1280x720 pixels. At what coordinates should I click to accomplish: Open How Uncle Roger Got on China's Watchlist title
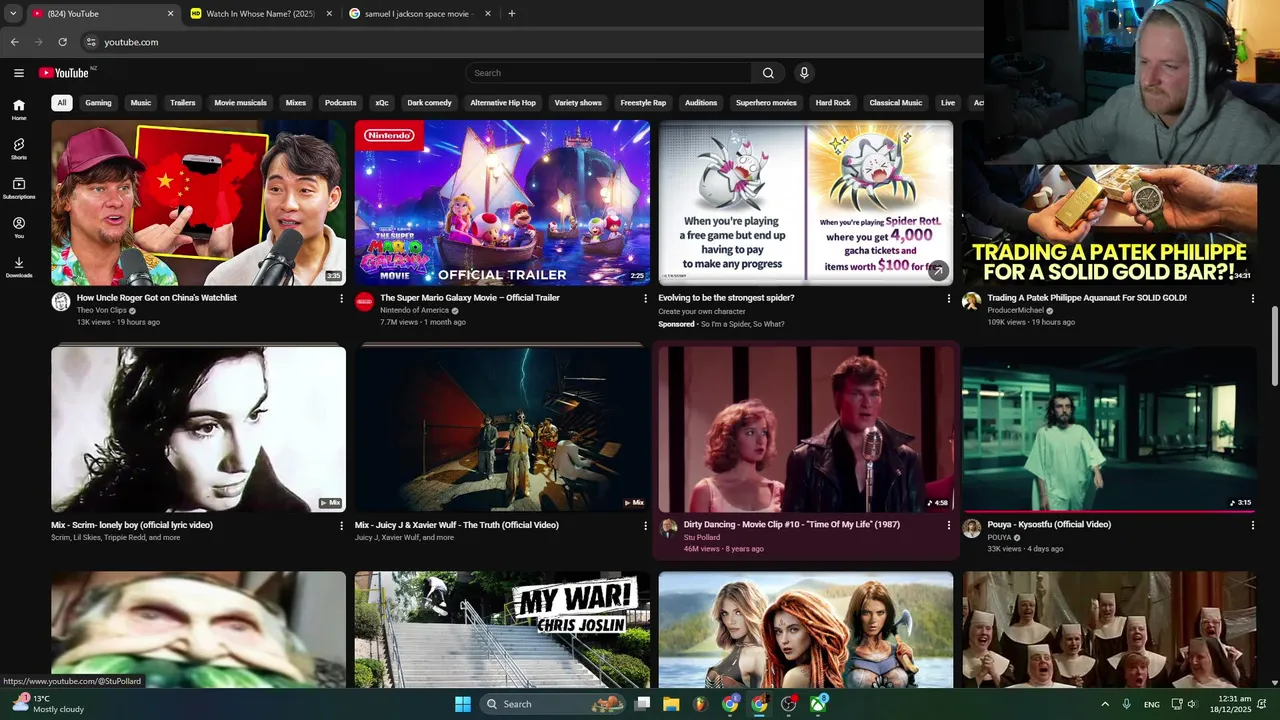(157, 298)
